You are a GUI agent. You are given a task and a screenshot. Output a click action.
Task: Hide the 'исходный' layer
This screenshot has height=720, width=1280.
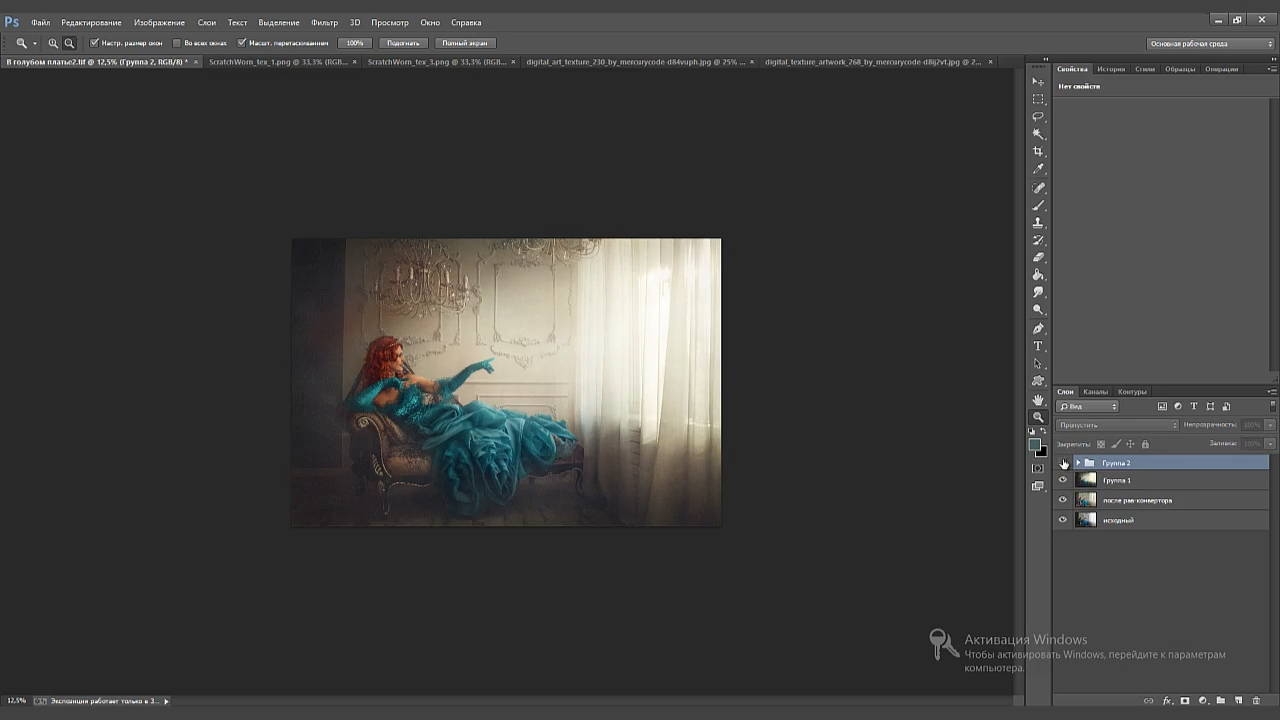1063,520
